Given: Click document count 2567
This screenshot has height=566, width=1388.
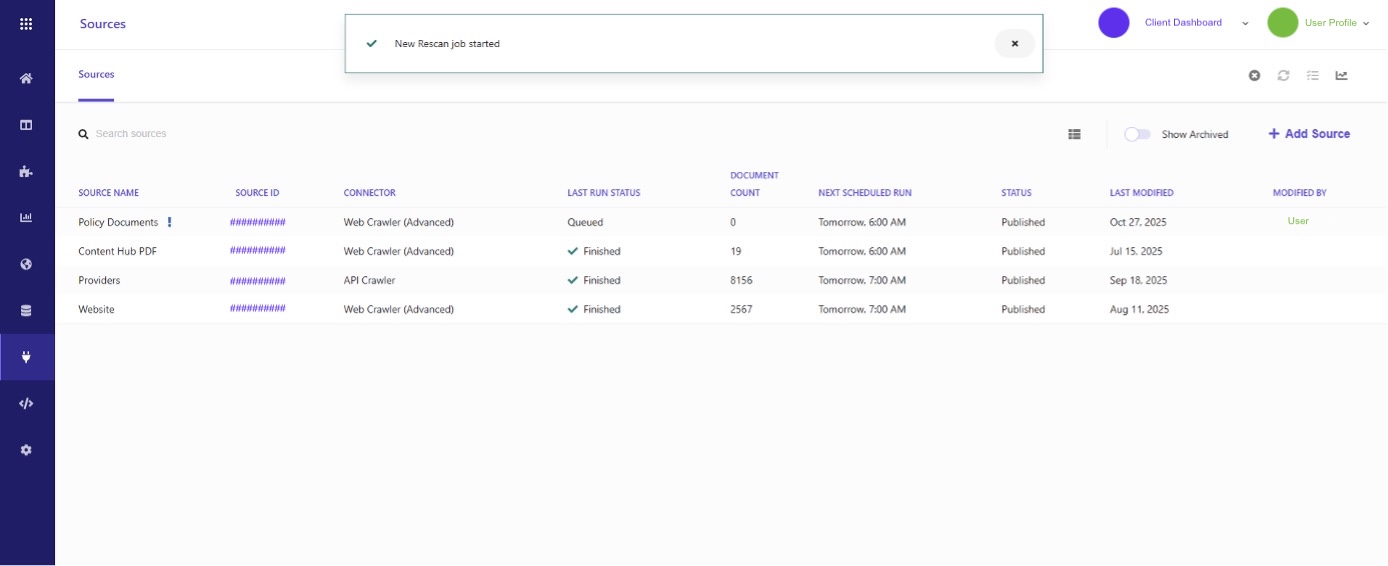Looking at the screenshot, I should pyautogui.click(x=741, y=309).
